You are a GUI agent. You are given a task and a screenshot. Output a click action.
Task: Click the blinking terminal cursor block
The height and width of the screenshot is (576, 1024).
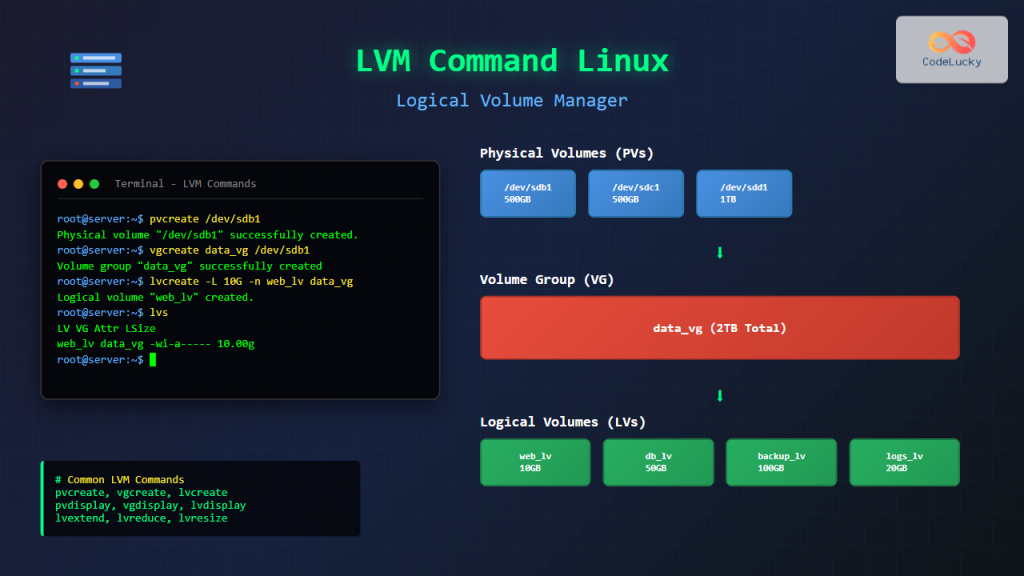click(153, 359)
